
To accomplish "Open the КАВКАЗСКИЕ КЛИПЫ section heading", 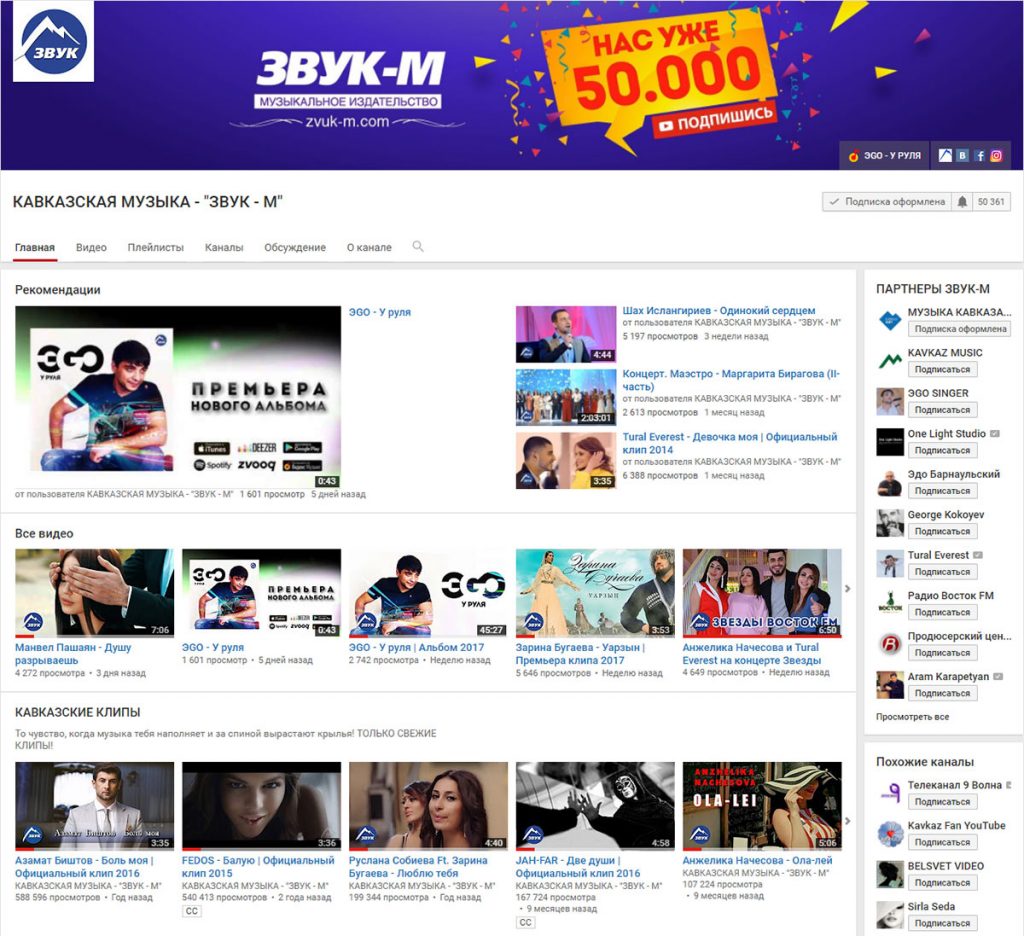I will point(78,712).
